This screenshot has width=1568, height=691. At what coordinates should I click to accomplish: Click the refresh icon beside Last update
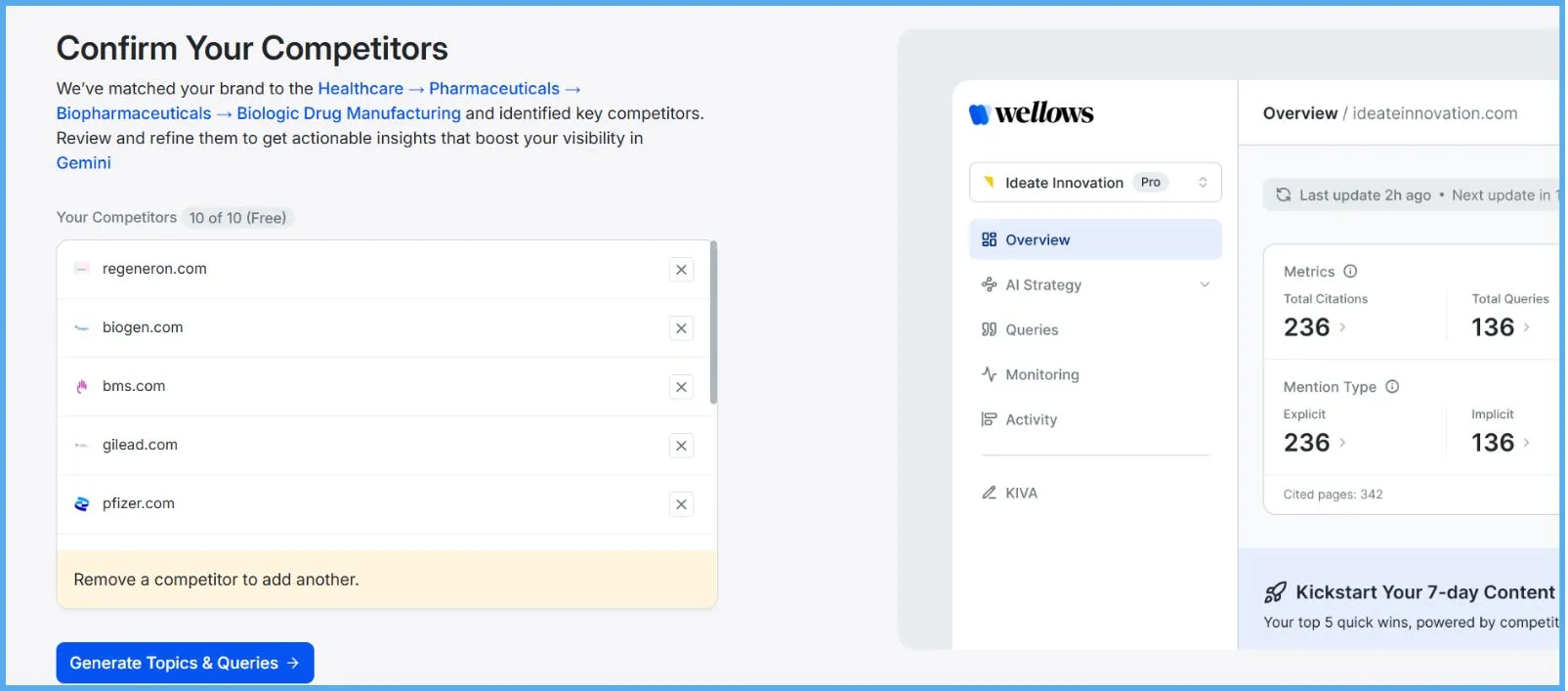click(1283, 194)
